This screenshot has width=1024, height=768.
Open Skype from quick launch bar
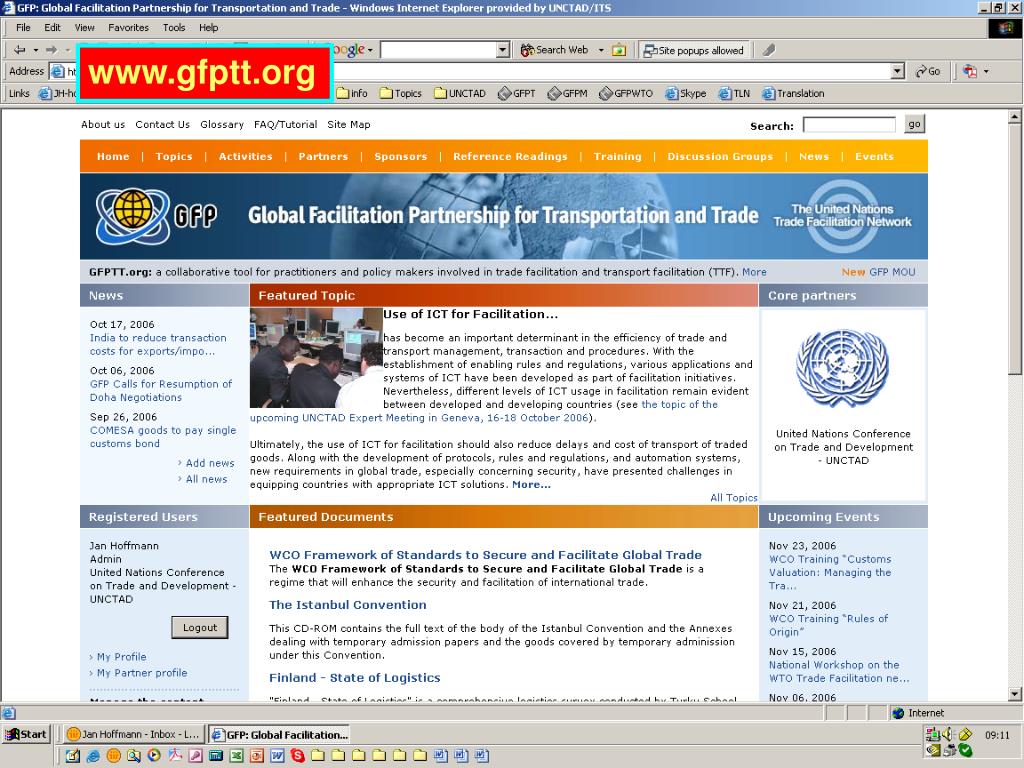pos(298,756)
